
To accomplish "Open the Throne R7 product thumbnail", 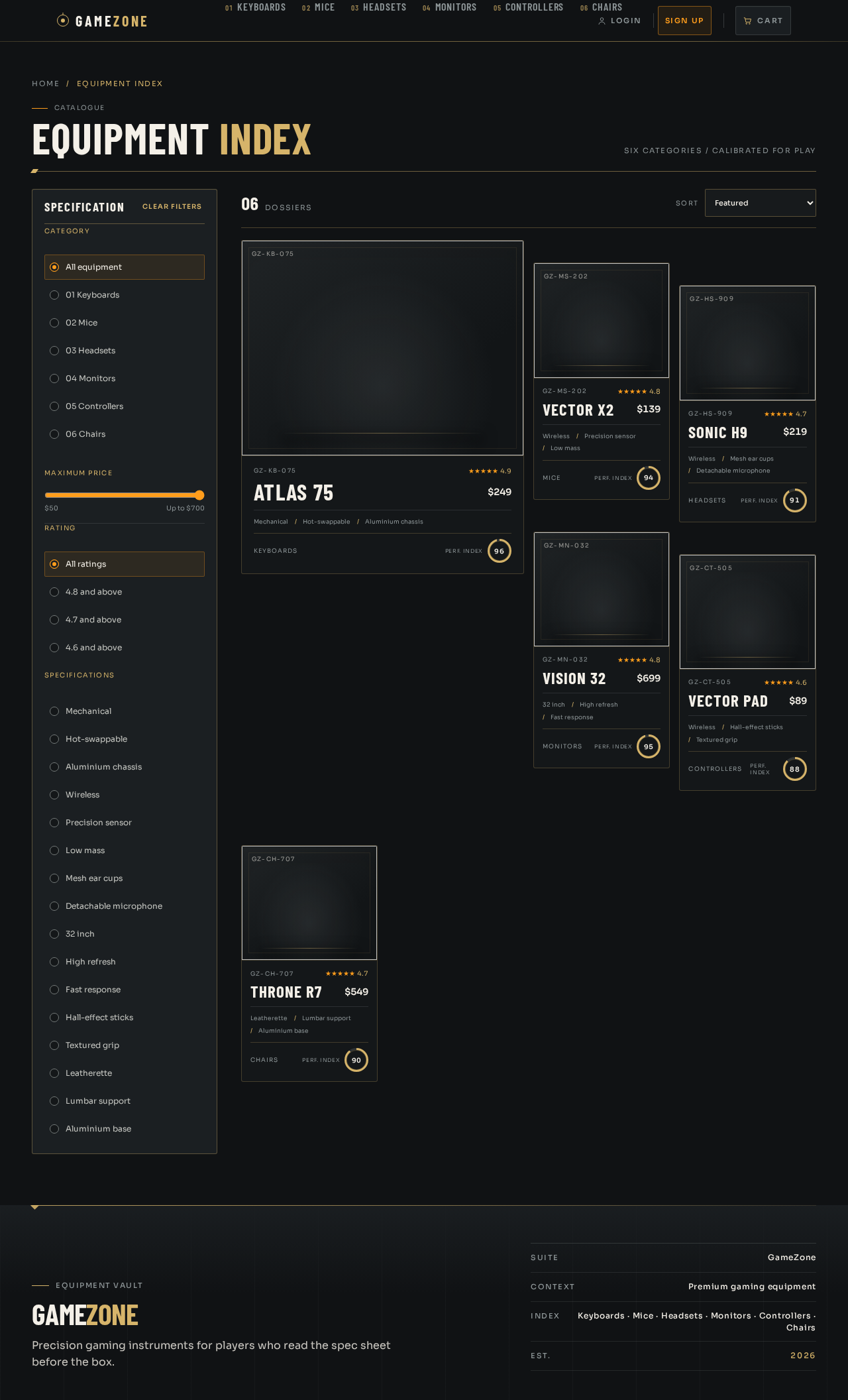I will coord(309,903).
